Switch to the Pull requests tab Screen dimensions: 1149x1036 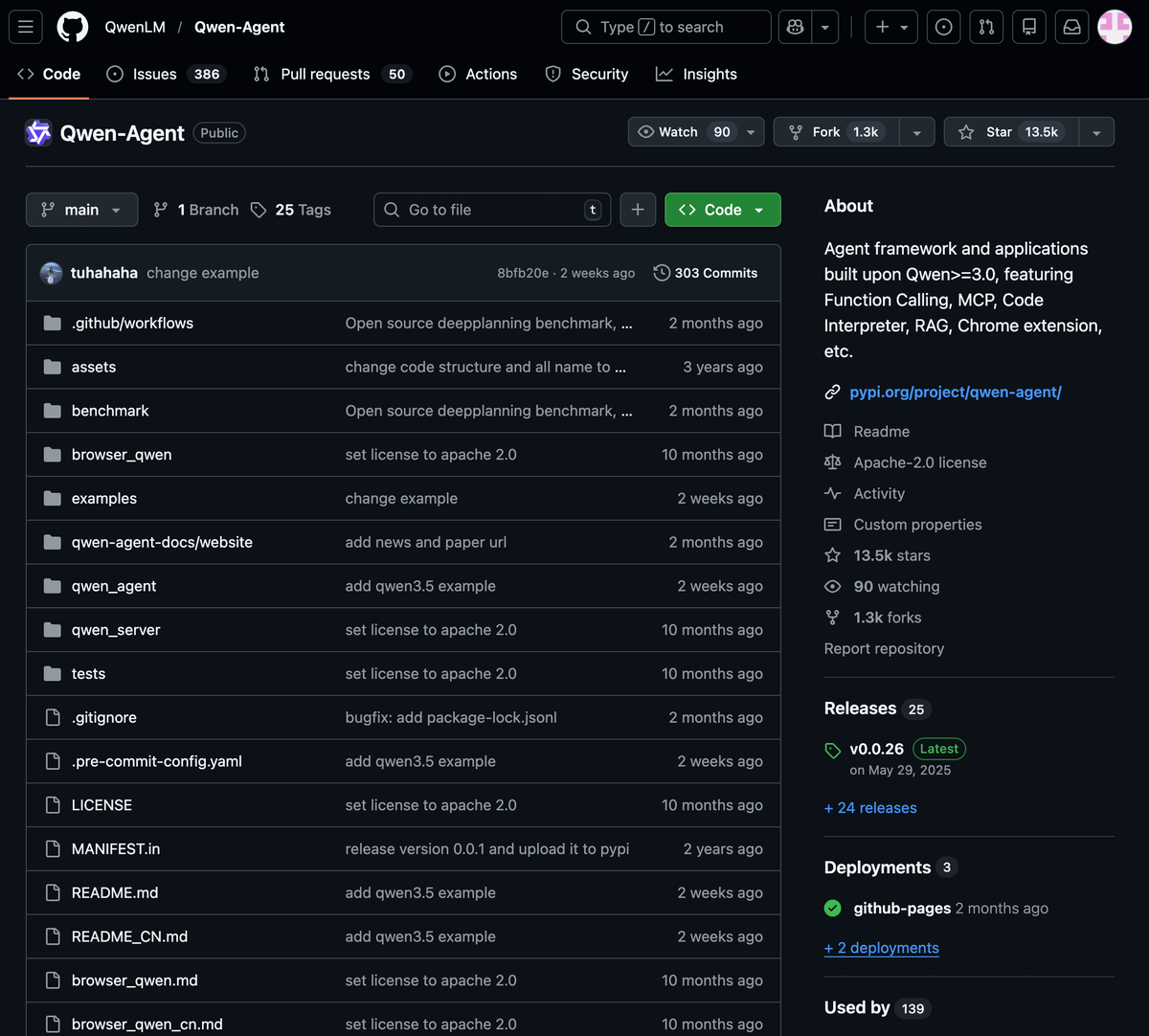click(x=332, y=74)
